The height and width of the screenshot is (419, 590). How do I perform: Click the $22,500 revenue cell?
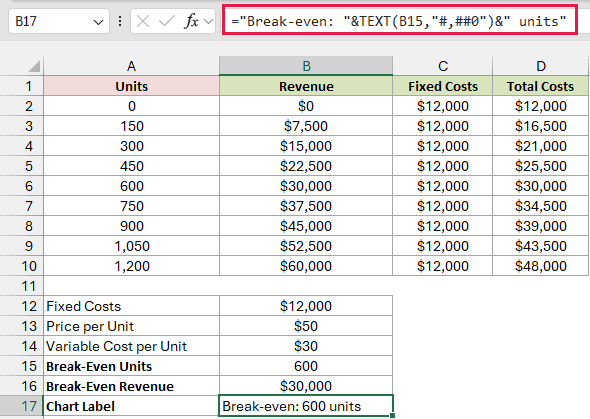[x=306, y=166]
